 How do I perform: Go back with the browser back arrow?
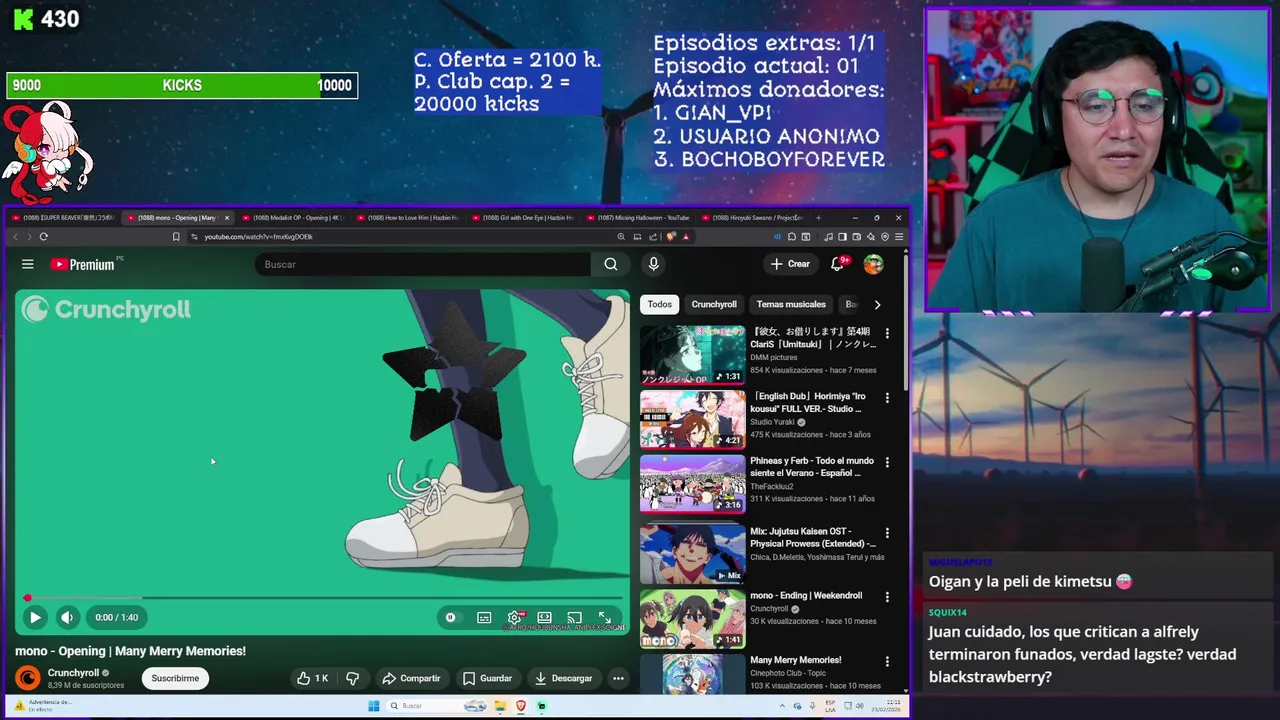pyautogui.click(x=15, y=237)
